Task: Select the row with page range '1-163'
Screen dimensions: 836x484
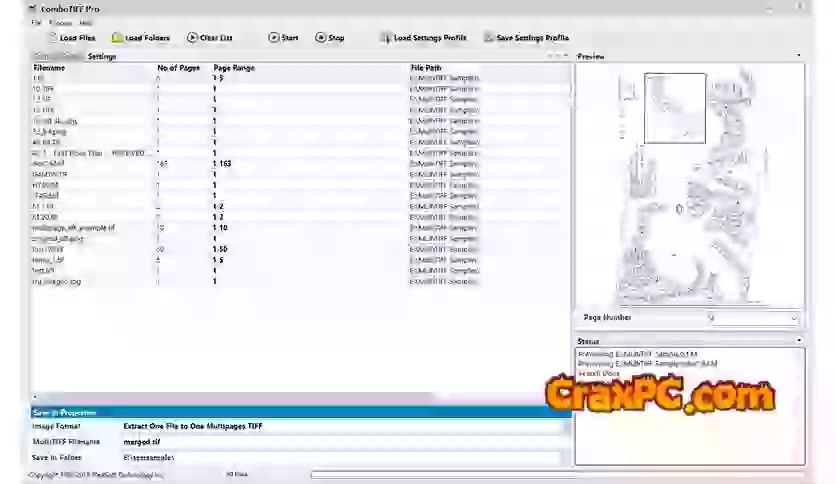Action: [301, 164]
